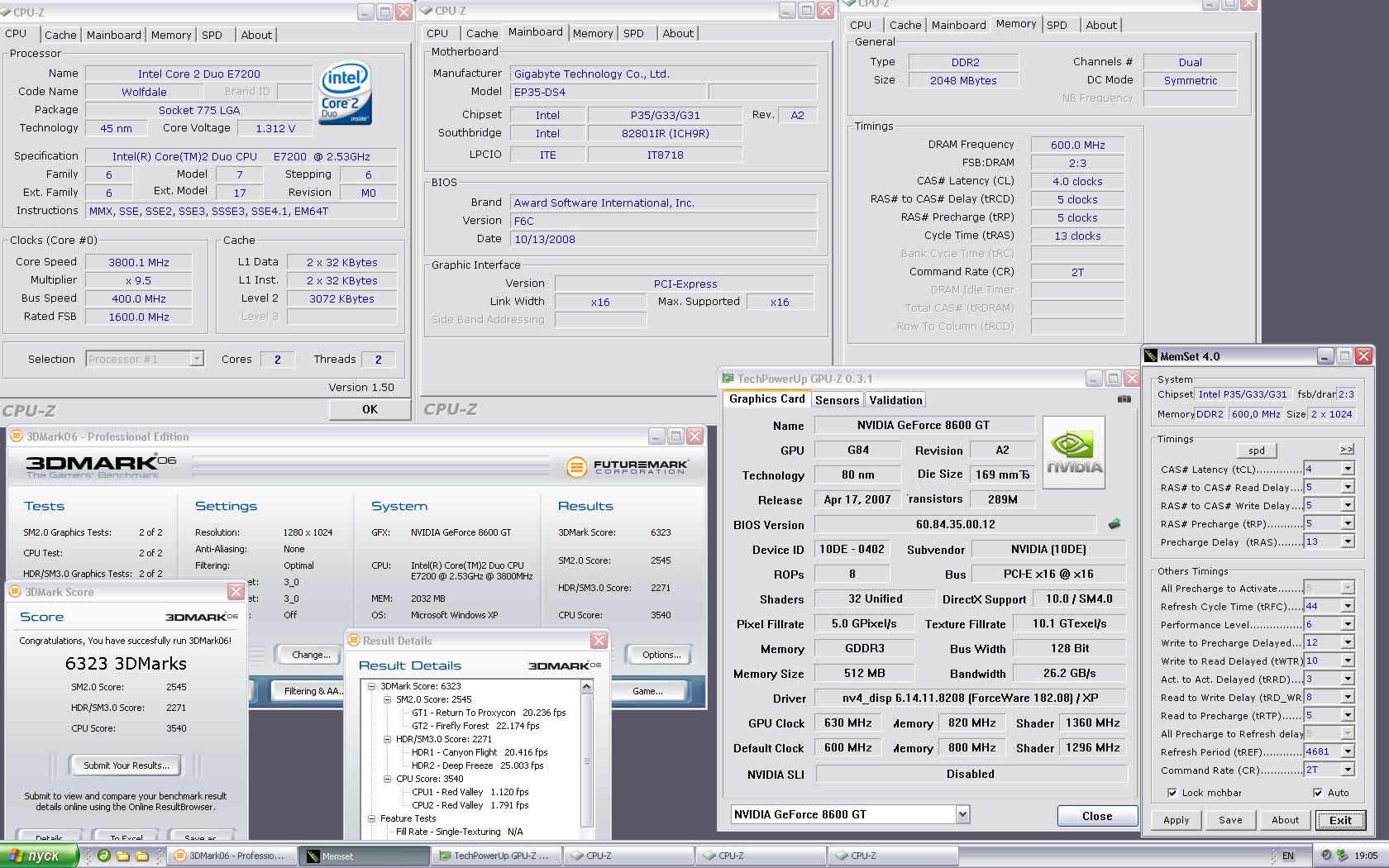Click the GT1 - Return To Proxycon row
This screenshot has height=868, width=1389.
tap(489, 713)
